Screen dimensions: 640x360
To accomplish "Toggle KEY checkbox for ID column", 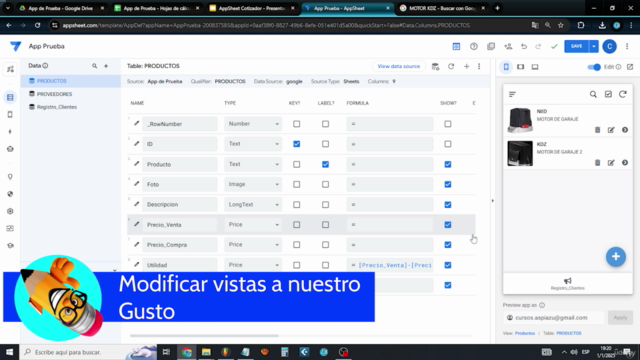I will pos(297,144).
